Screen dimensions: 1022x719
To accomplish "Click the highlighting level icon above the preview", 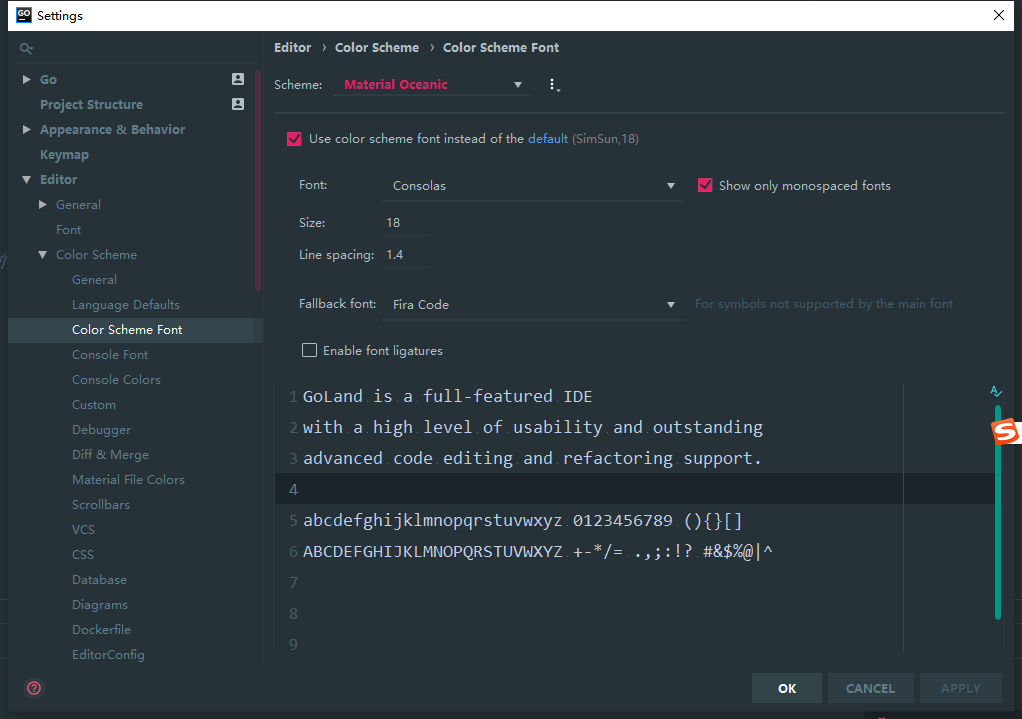I will coord(995,391).
